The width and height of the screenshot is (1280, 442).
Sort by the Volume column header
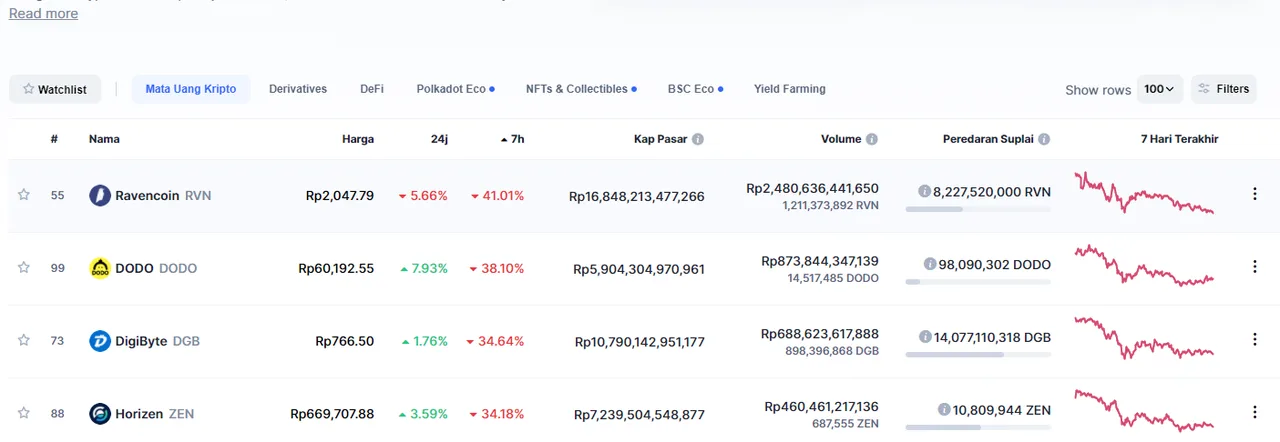coord(841,139)
